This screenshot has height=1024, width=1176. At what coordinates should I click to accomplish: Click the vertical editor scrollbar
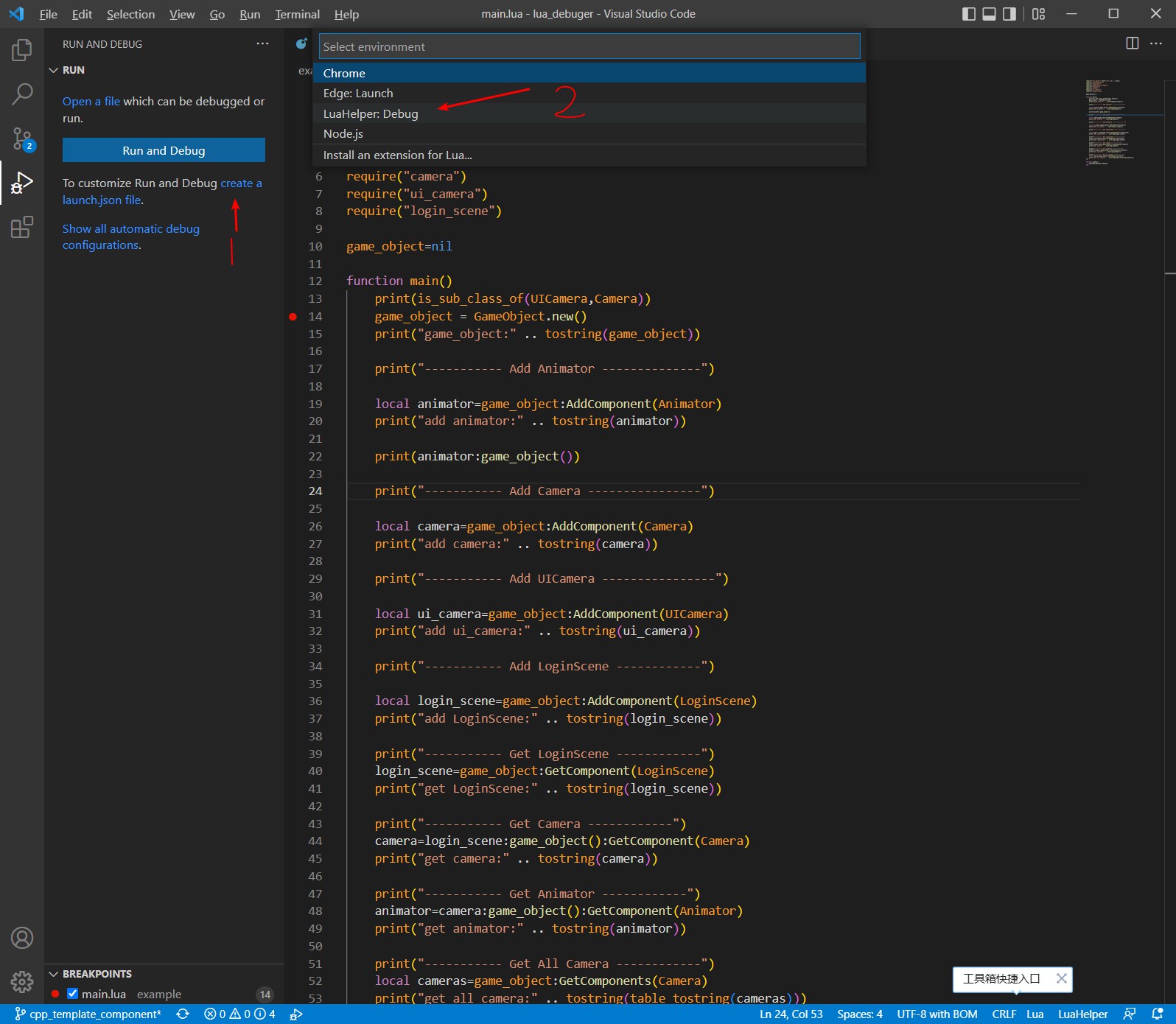point(1170,530)
